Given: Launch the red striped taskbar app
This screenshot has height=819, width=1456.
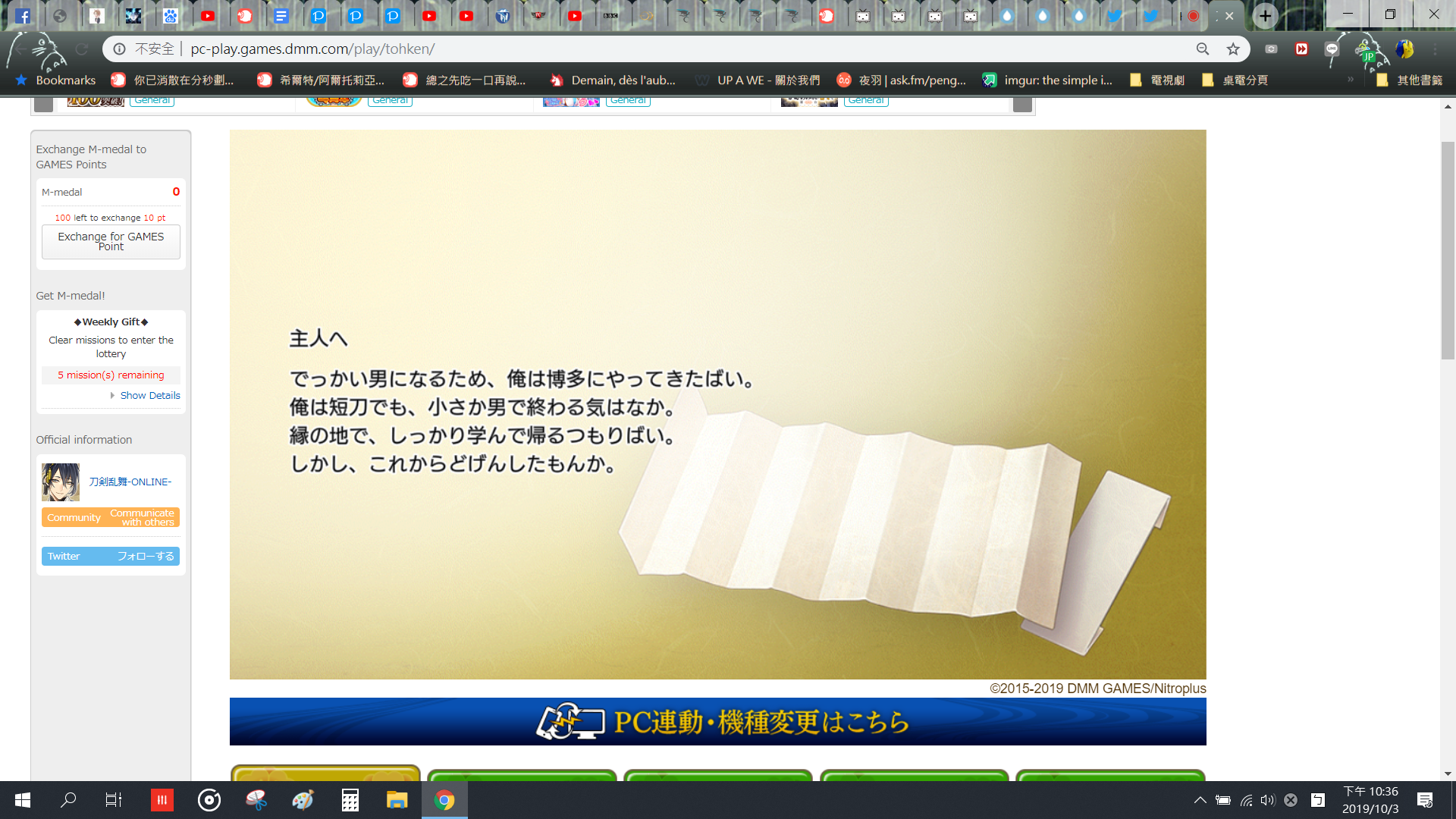Looking at the screenshot, I should coord(162,800).
